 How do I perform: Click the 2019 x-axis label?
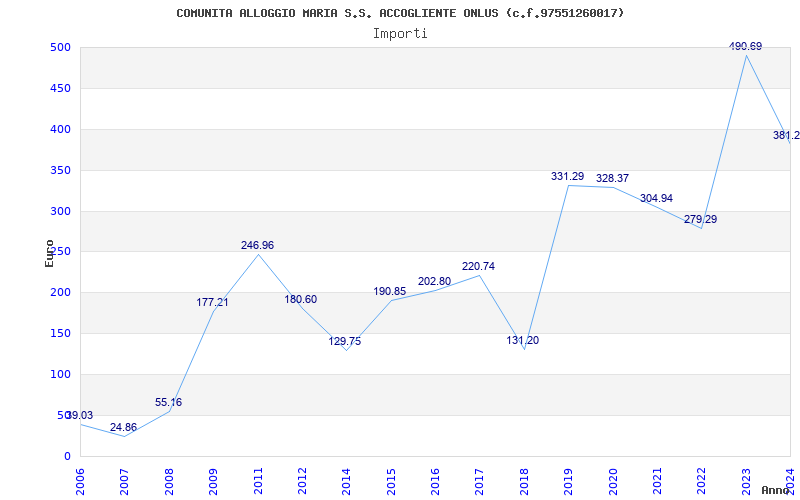pos(568,481)
